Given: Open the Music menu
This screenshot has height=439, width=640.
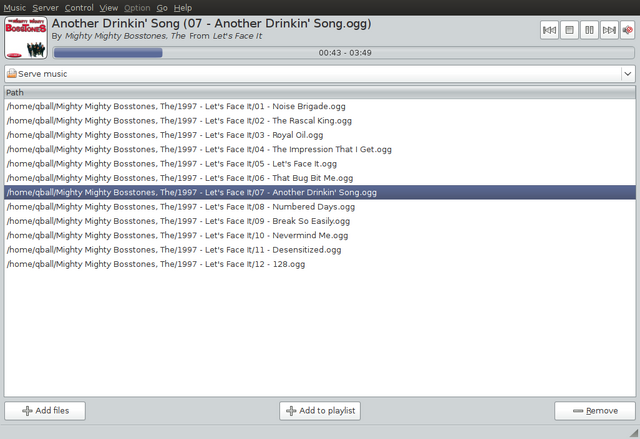Looking at the screenshot, I should click(15, 8).
